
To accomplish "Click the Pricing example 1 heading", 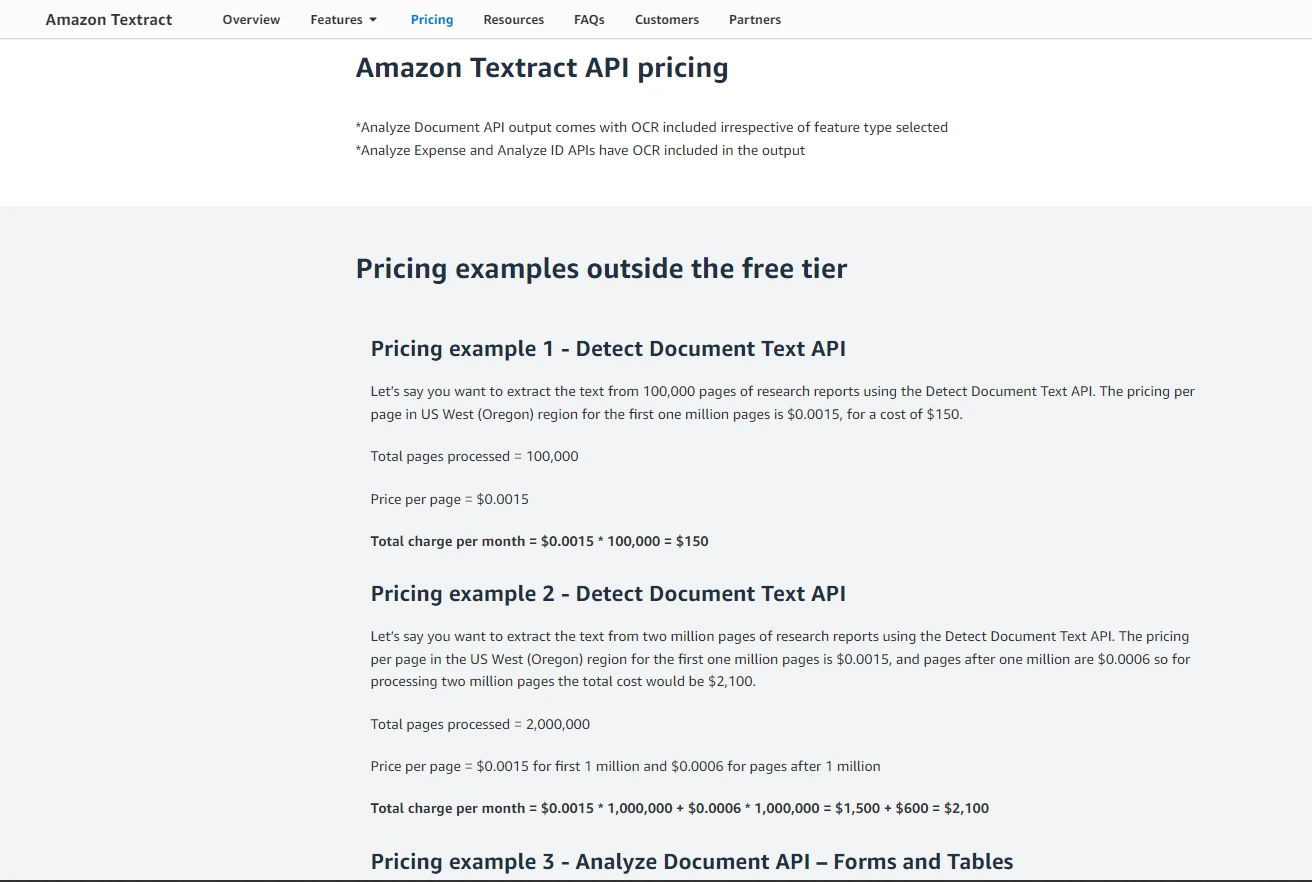I will [608, 349].
